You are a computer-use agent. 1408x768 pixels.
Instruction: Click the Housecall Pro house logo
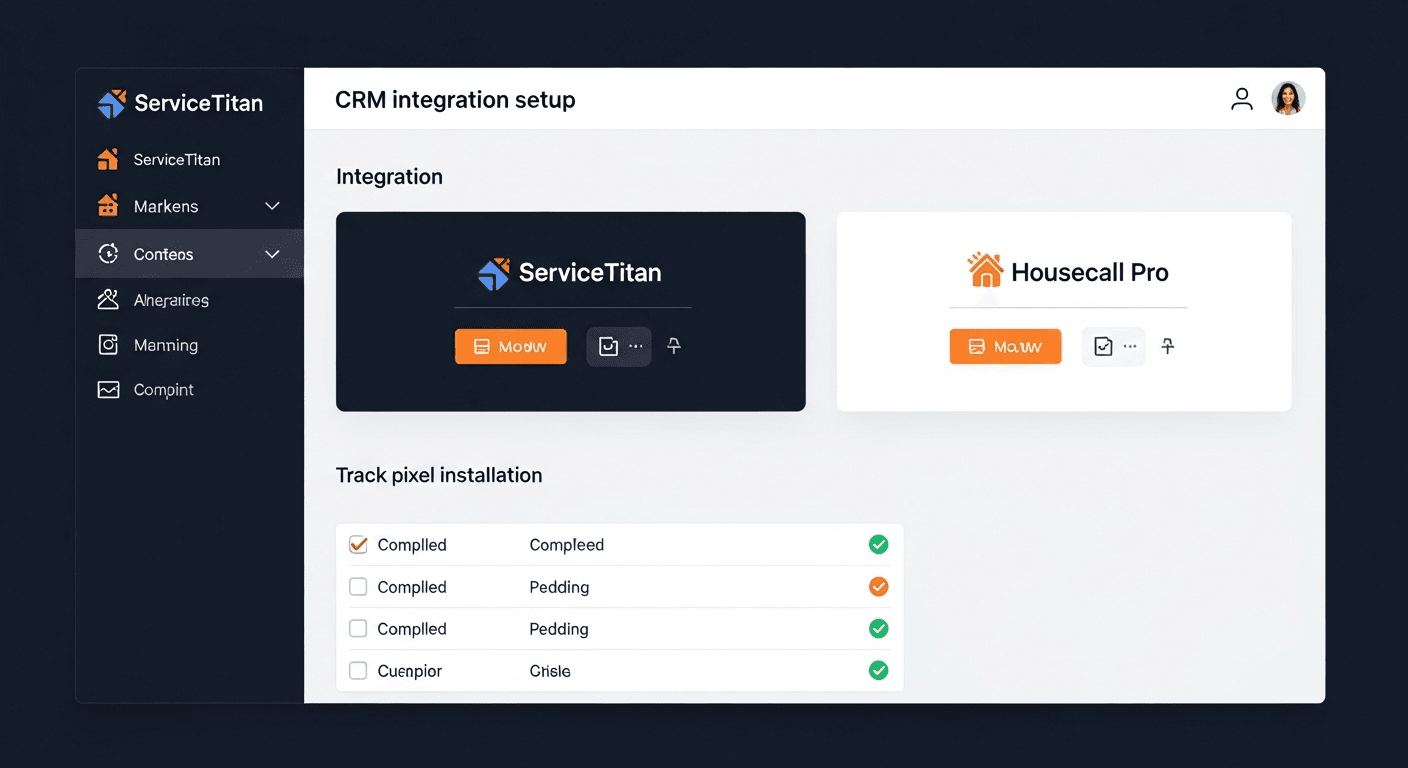(x=985, y=268)
